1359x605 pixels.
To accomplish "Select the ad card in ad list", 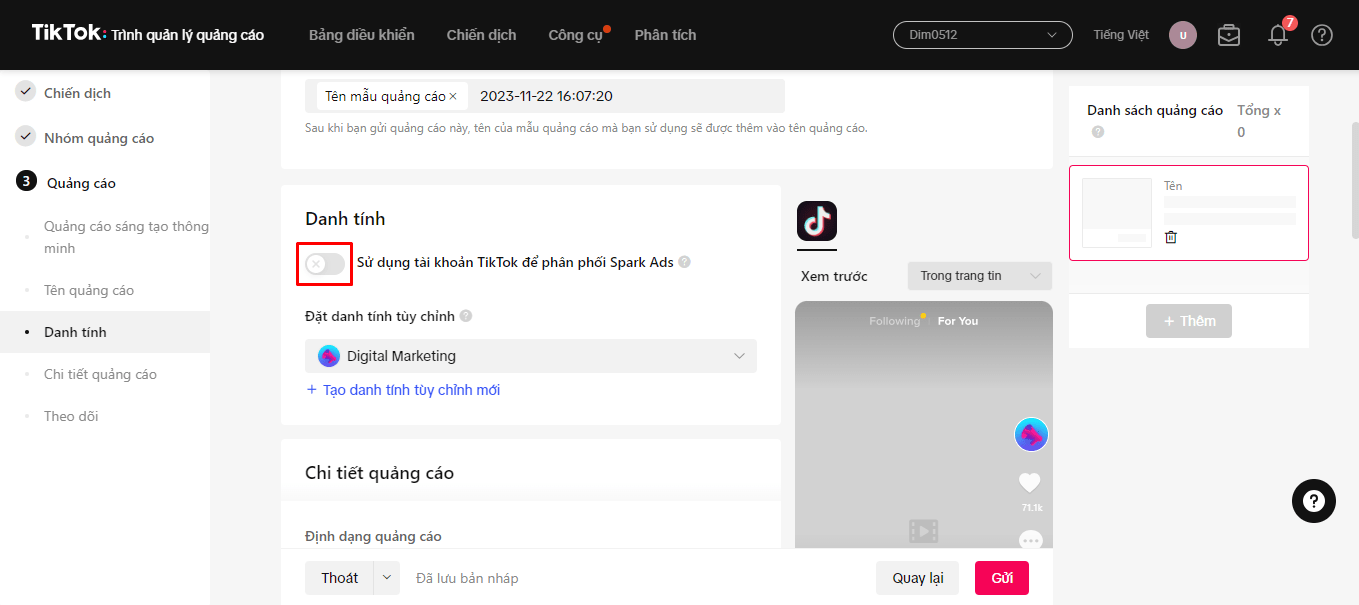I will point(1189,213).
